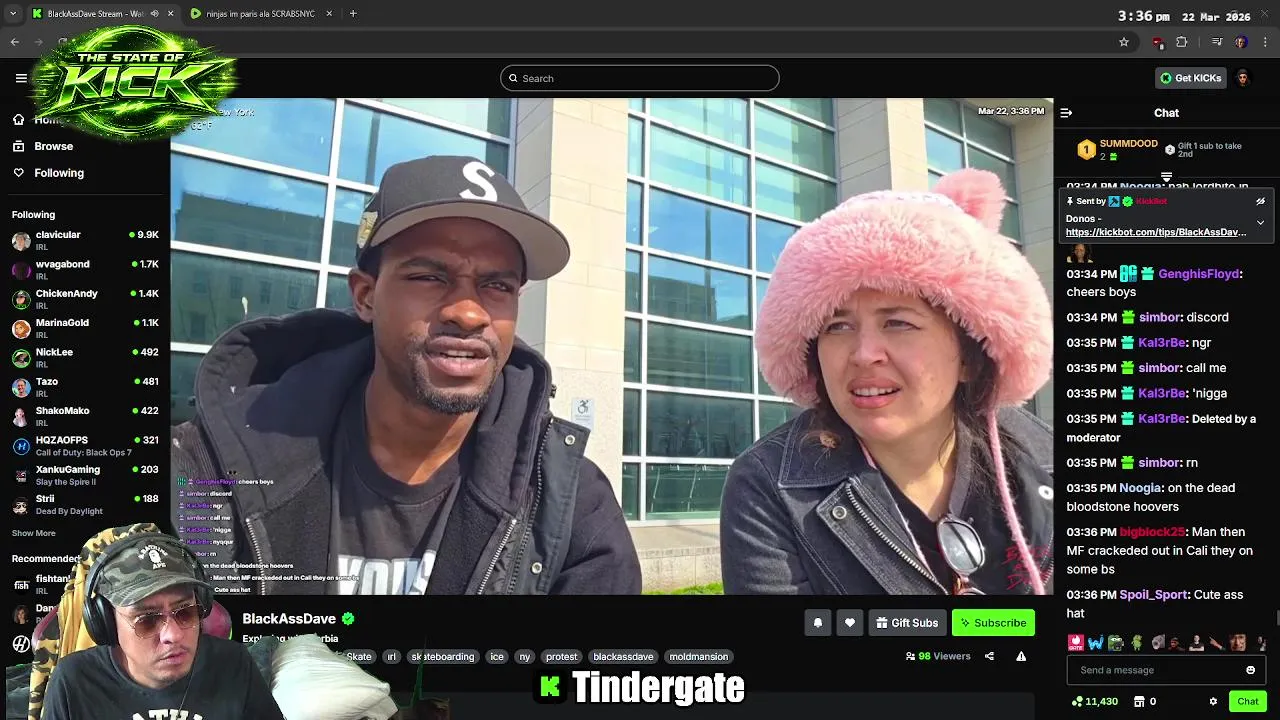This screenshot has width=1280, height=720.
Task: Open the Following sidebar page
Action: click(59, 173)
